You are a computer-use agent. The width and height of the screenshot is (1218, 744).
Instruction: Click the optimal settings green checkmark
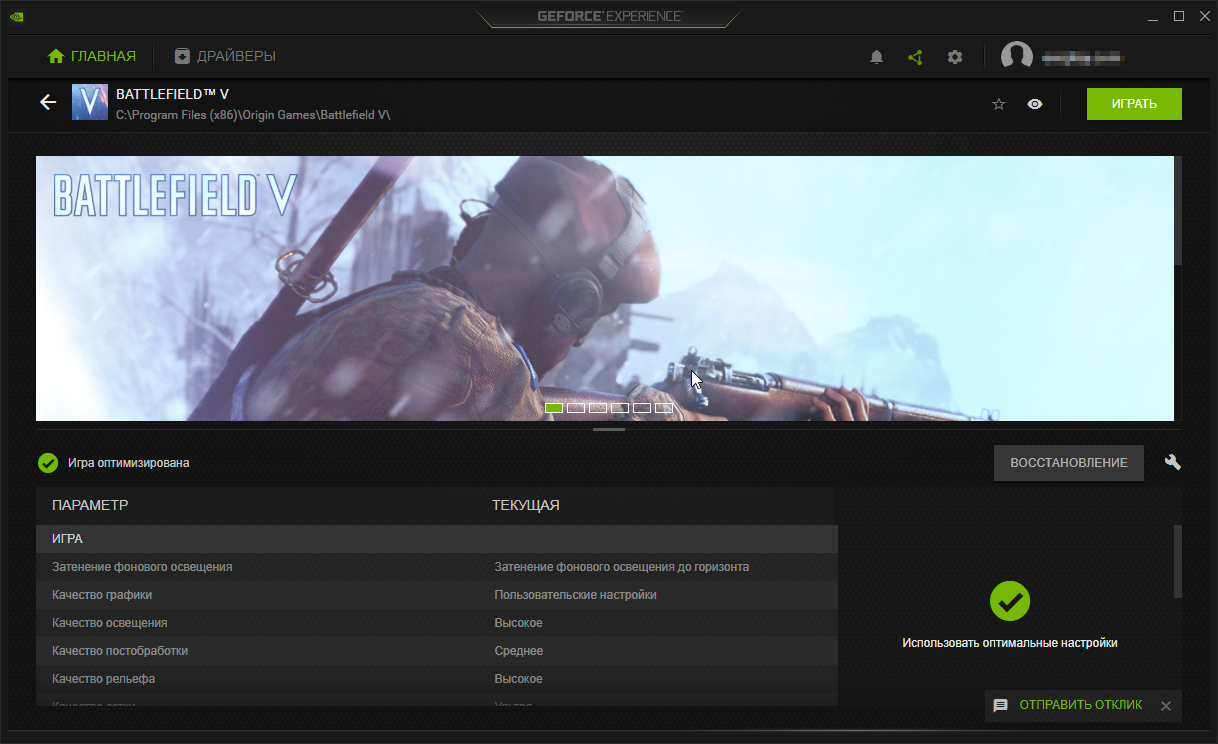pyautogui.click(x=1010, y=601)
